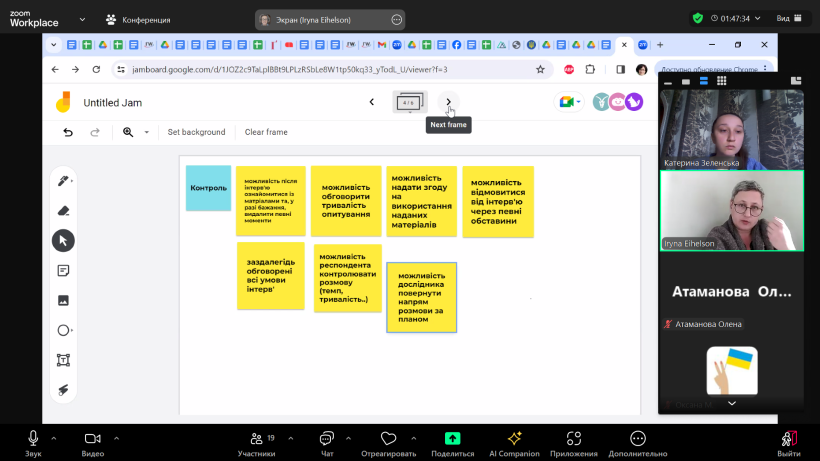
Task: Open Отреагировать reactions
Action: [389, 444]
